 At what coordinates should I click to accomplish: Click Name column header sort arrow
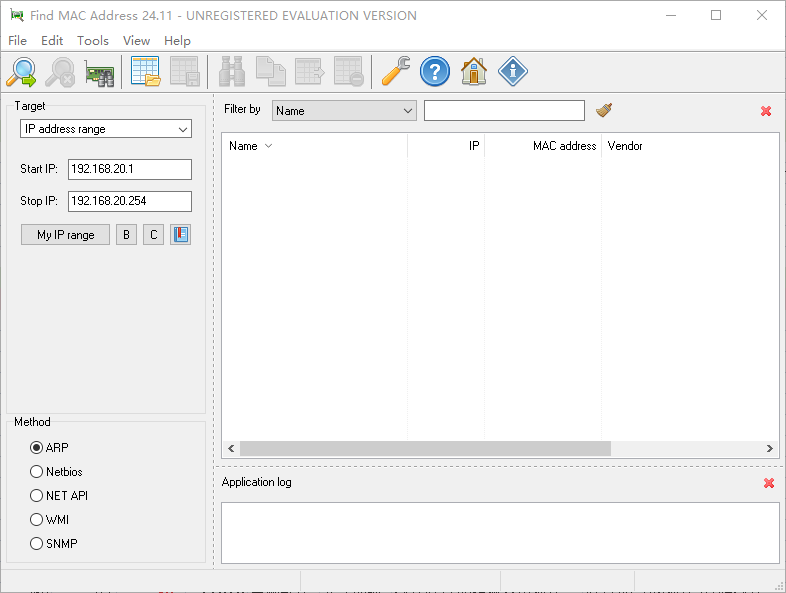(268, 146)
